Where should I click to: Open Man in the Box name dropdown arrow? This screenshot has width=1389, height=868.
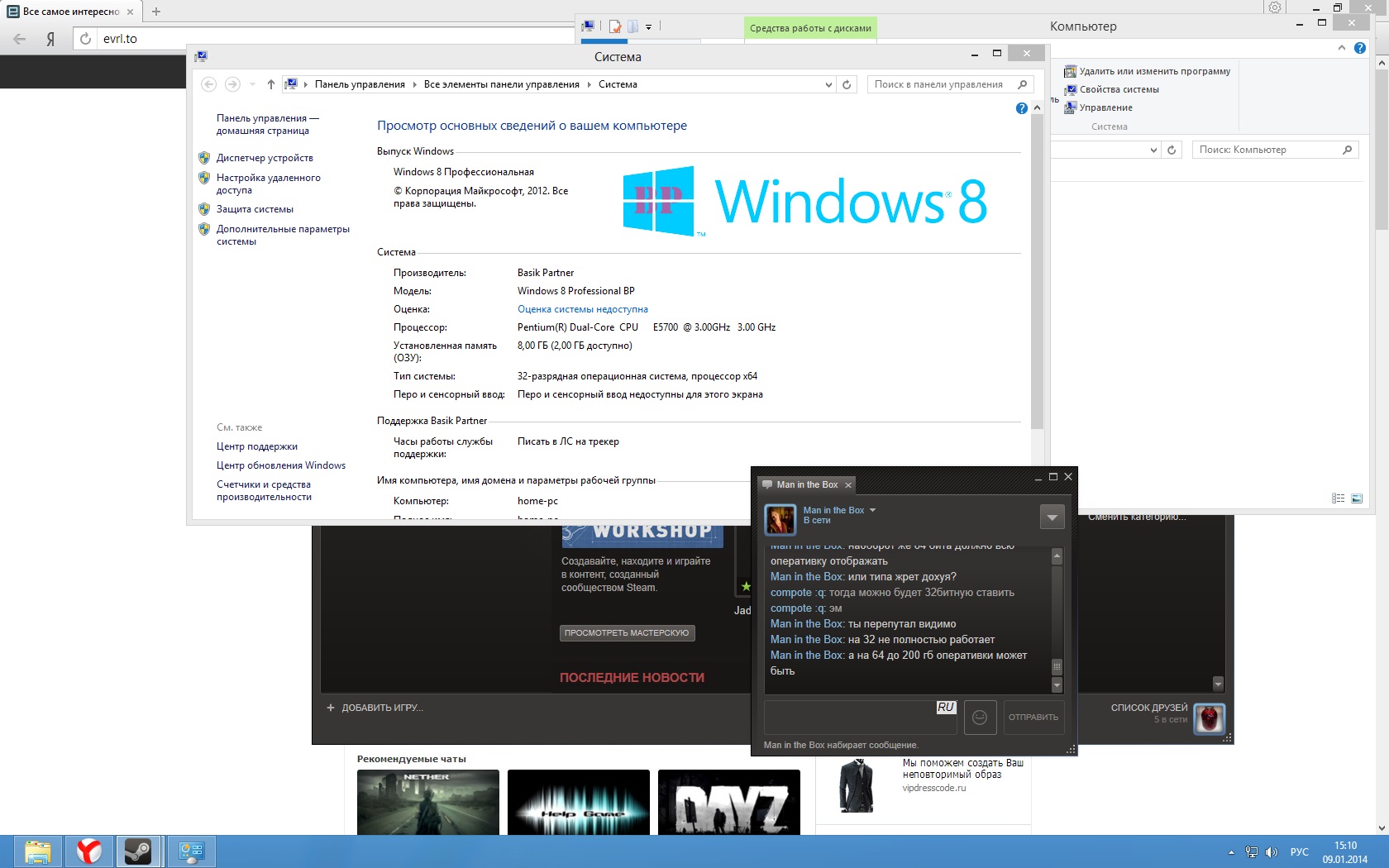pos(872,510)
